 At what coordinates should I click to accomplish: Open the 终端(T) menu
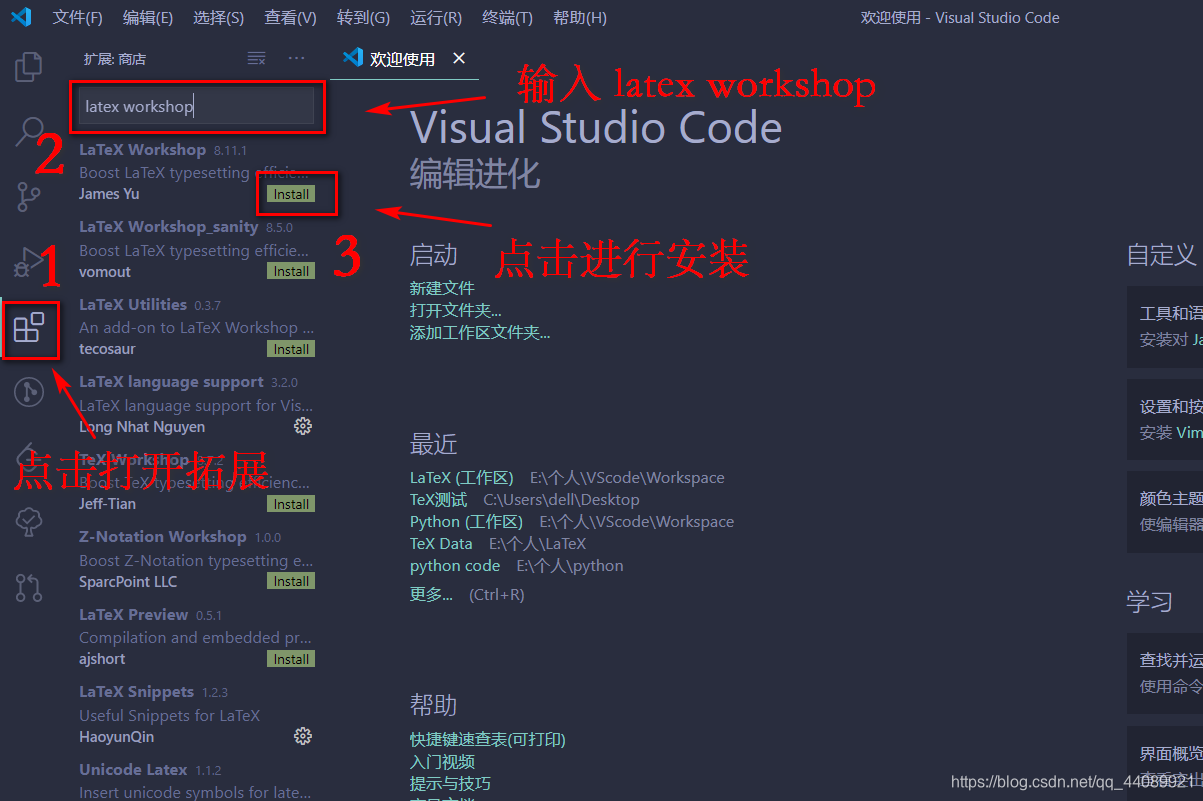coord(508,18)
